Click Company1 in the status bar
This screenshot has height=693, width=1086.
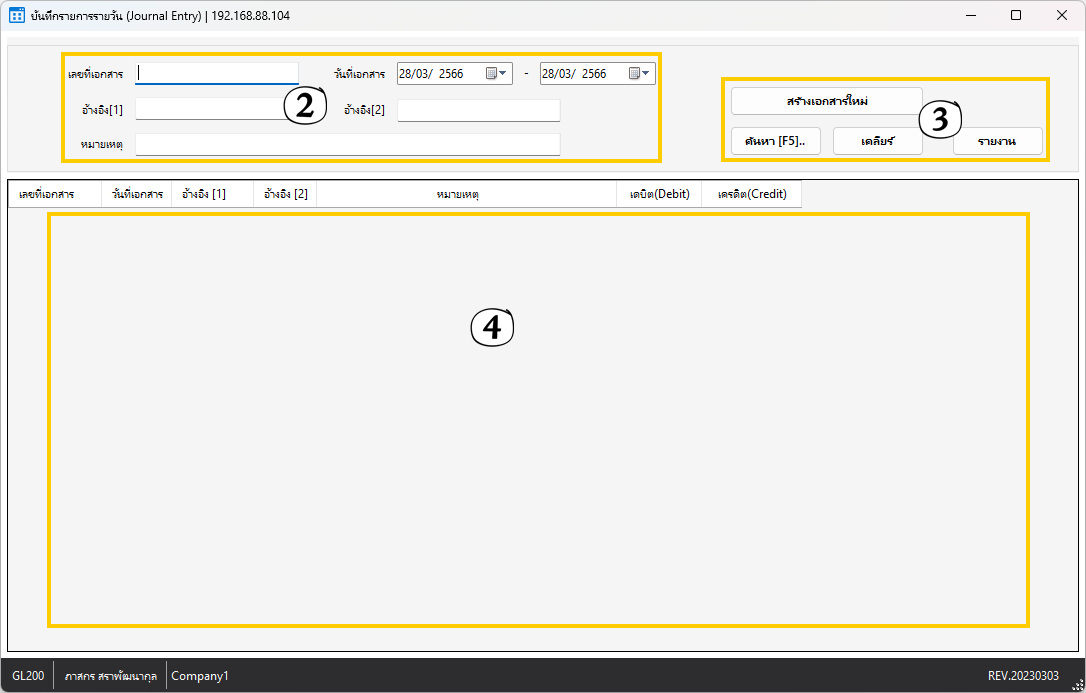coord(200,676)
